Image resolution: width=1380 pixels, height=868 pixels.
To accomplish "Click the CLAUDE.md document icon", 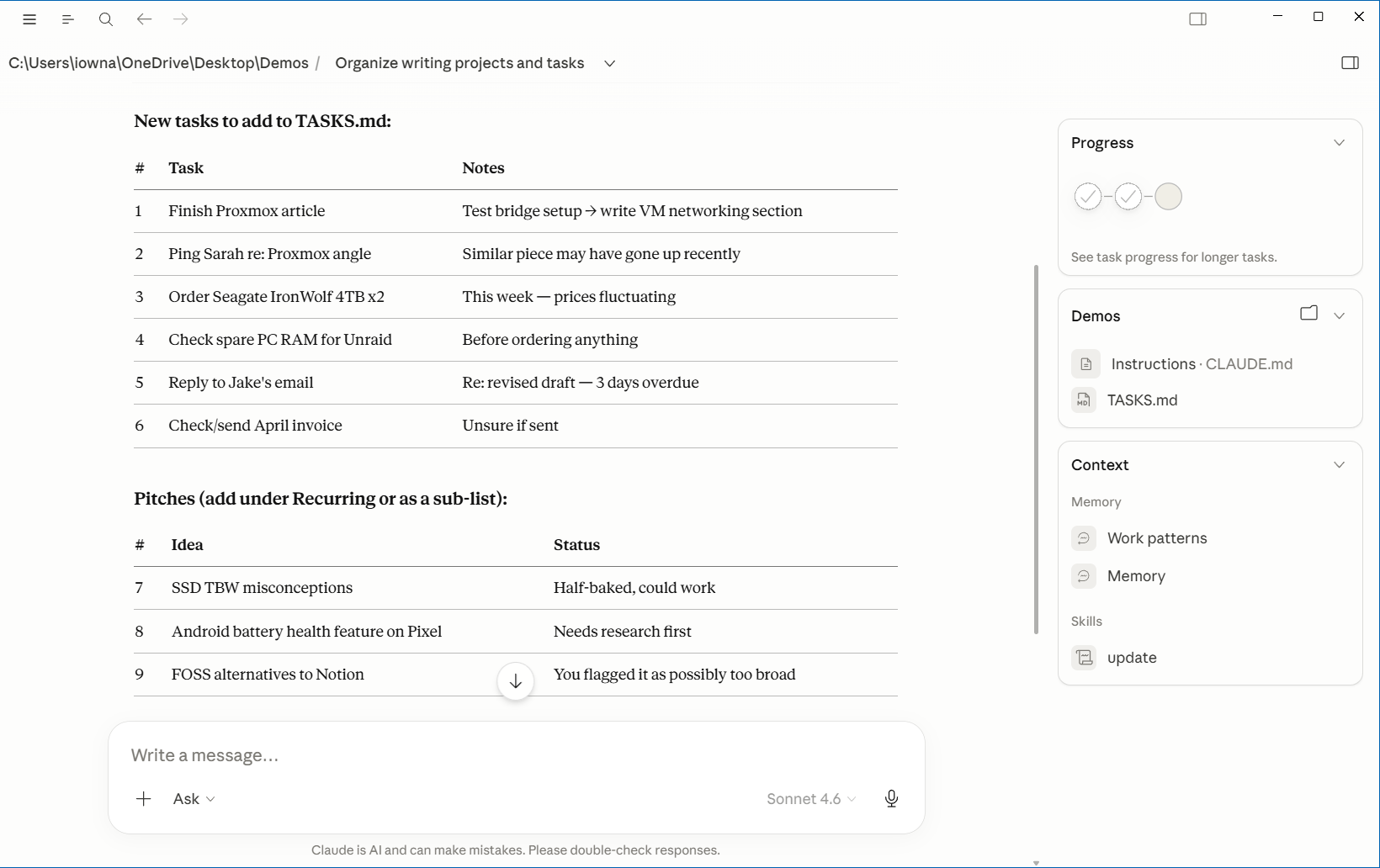I will [x=1085, y=364].
